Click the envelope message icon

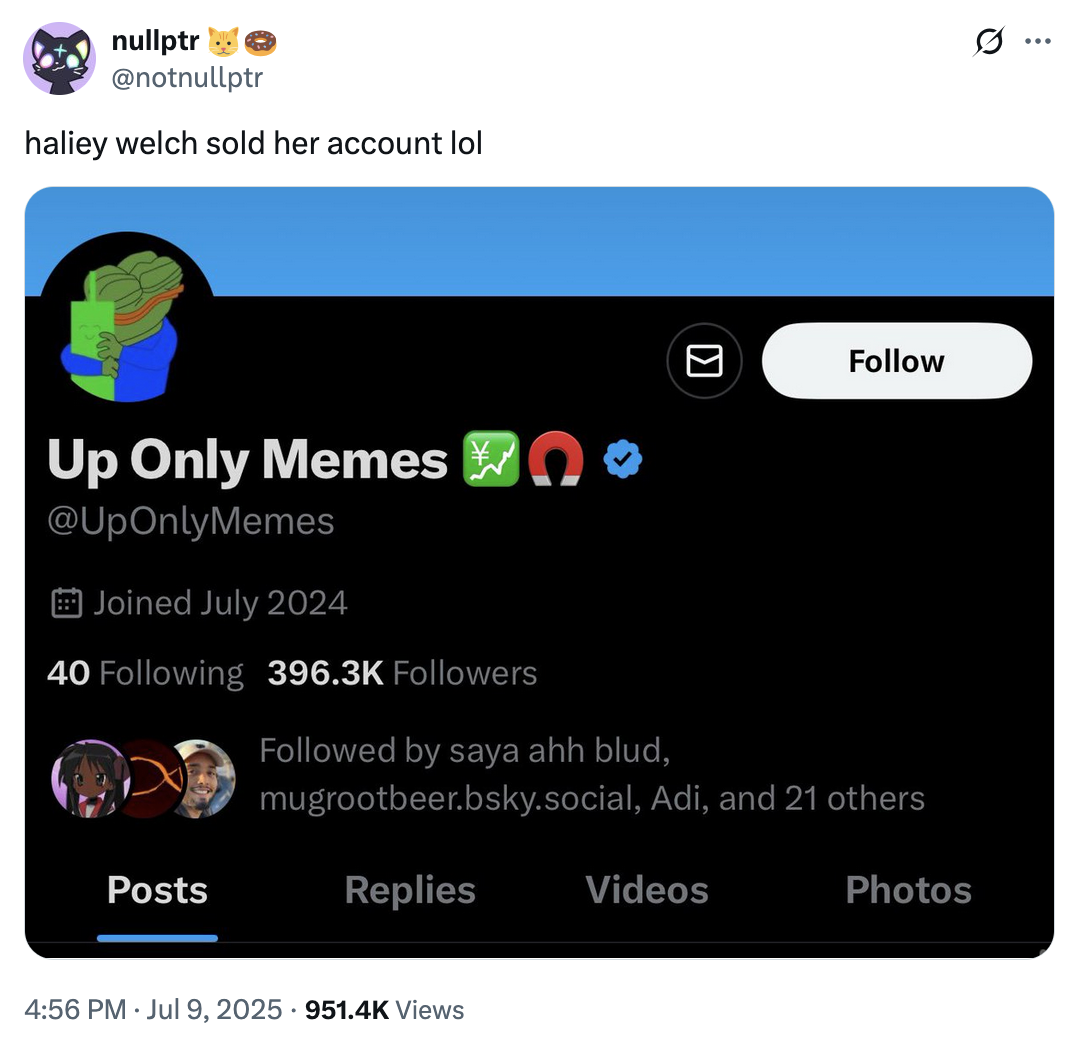pyautogui.click(x=704, y=360)
